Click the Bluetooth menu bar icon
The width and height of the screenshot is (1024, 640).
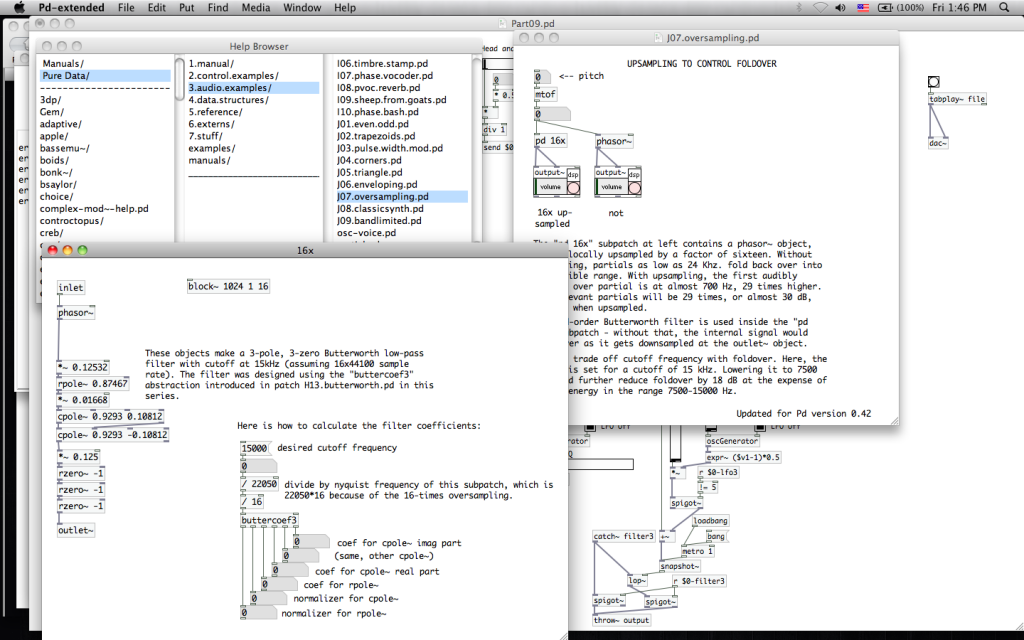797,8
